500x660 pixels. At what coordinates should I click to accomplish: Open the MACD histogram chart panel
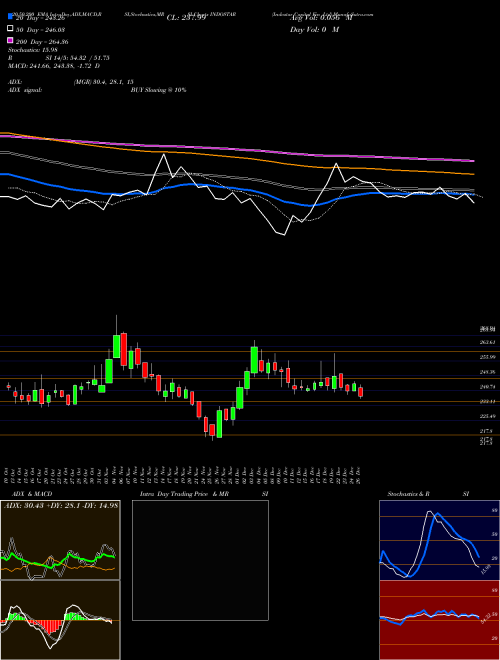point(60,620)
